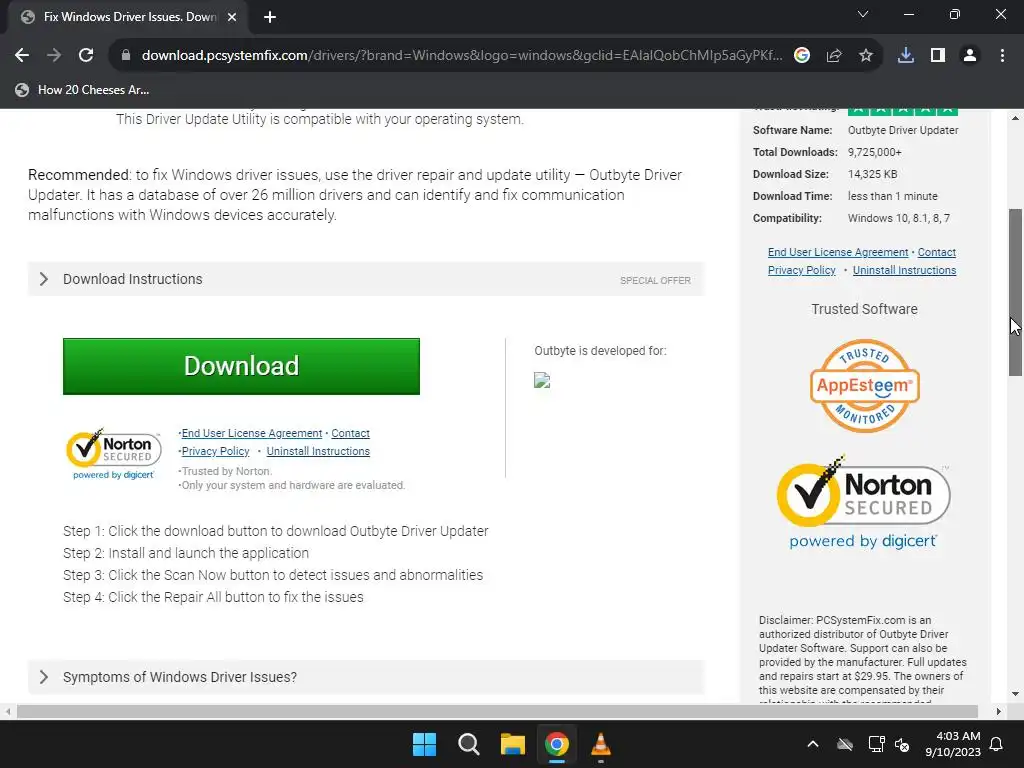Click scrollbar up arrow
1024x768 pixels.
1015,118
